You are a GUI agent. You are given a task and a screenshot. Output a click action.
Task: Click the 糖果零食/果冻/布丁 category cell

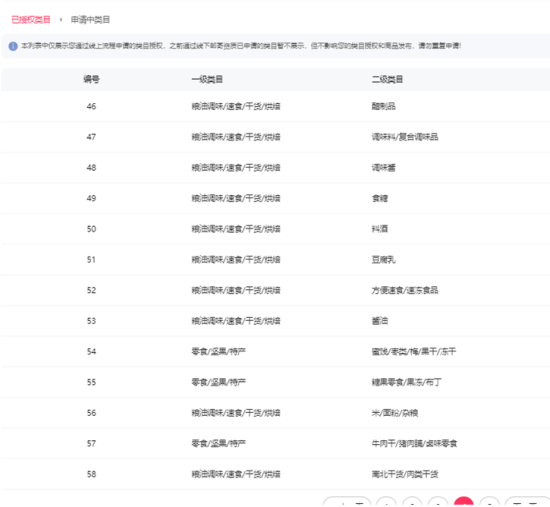(x=407, y=382)
